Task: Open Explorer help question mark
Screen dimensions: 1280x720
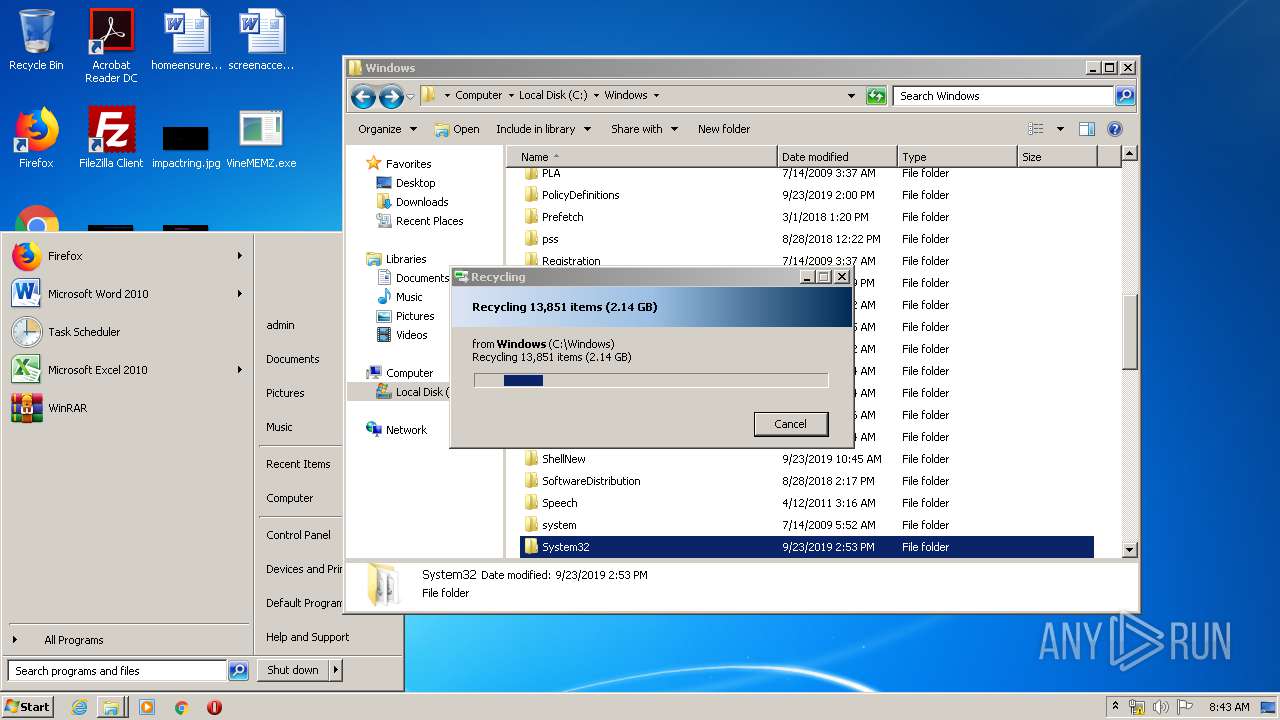Action: [1115, 129]
